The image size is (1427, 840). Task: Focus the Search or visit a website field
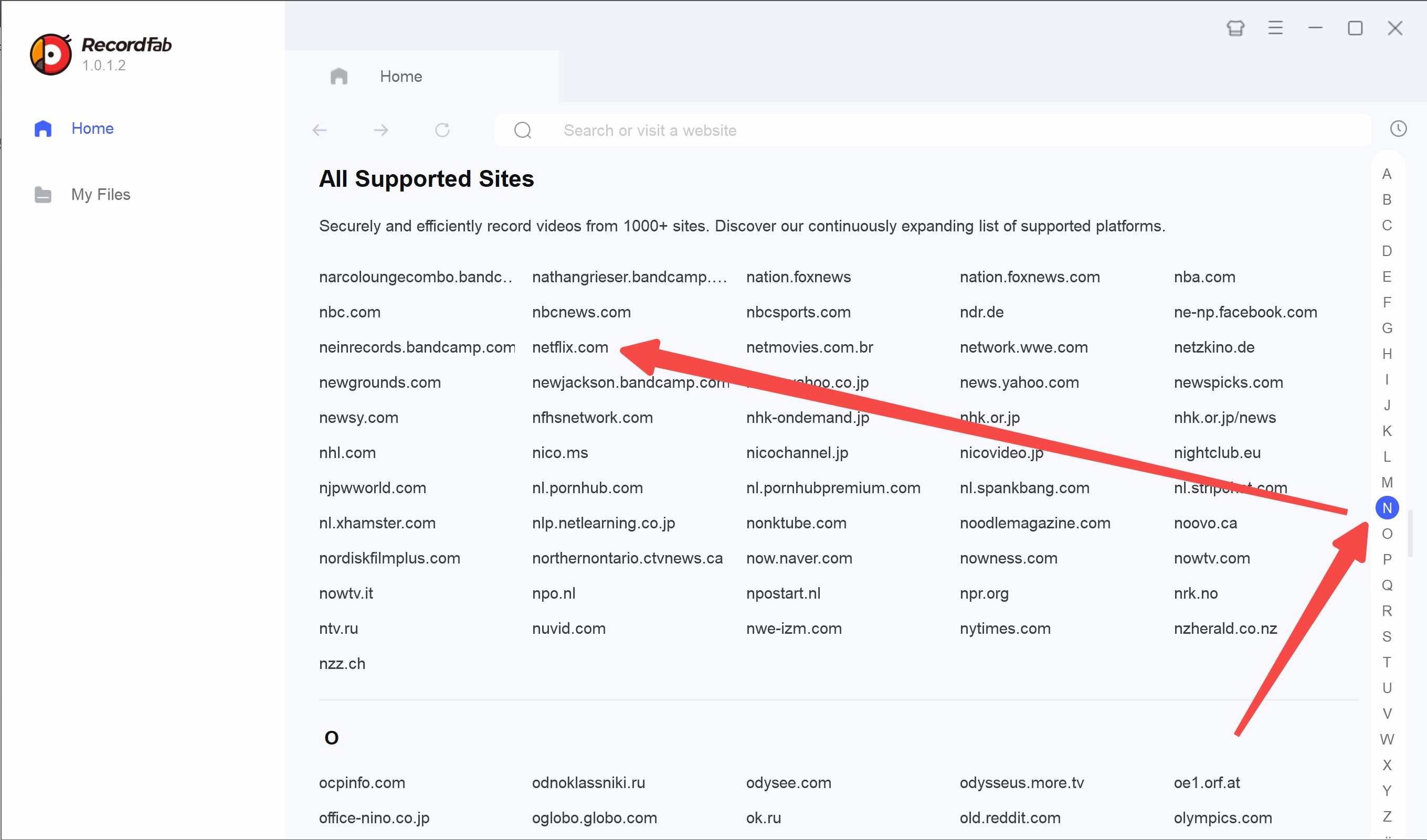click(x=933, y=130)
